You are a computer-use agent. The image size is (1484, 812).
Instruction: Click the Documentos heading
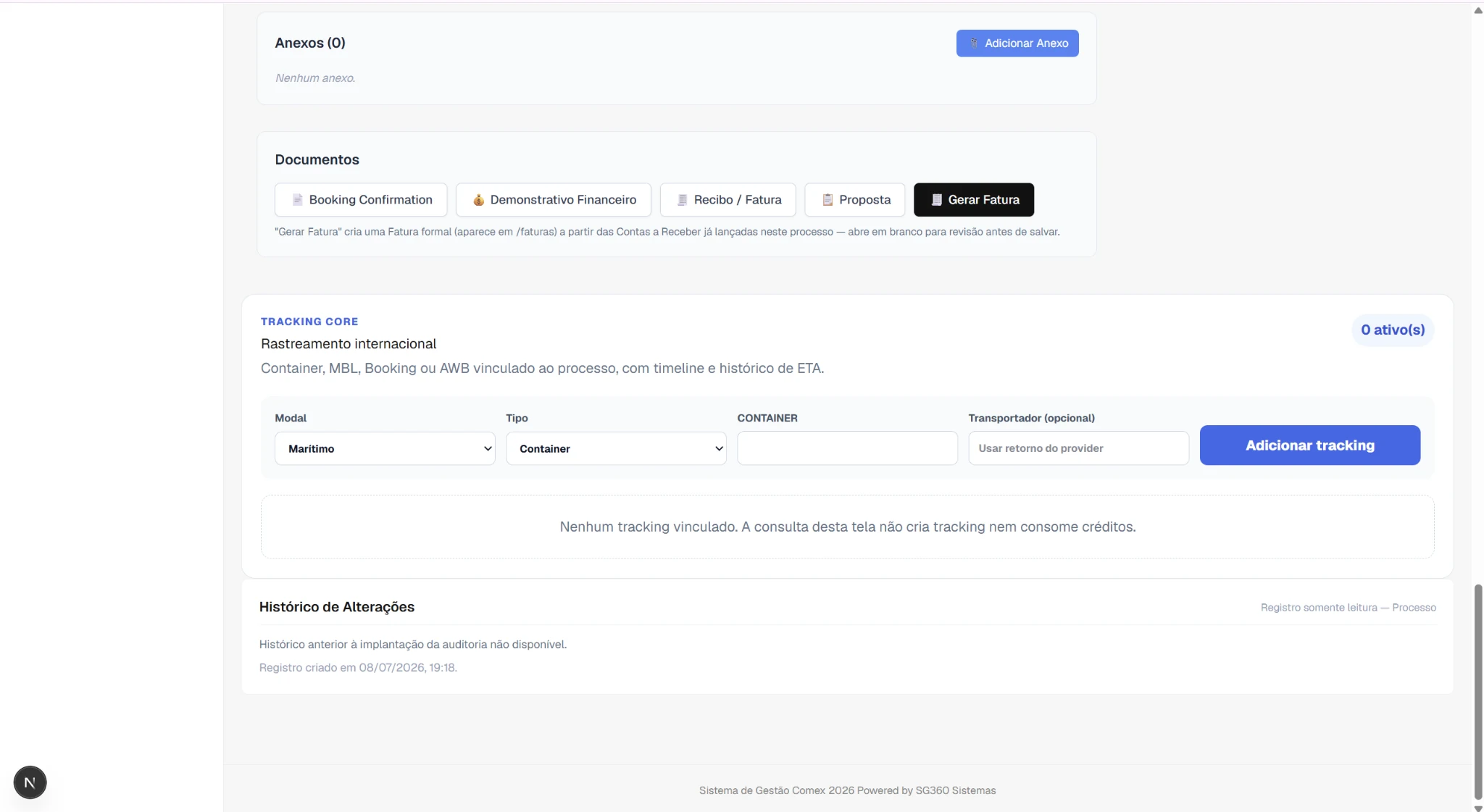pyautogui.click(x=317, y=159)
